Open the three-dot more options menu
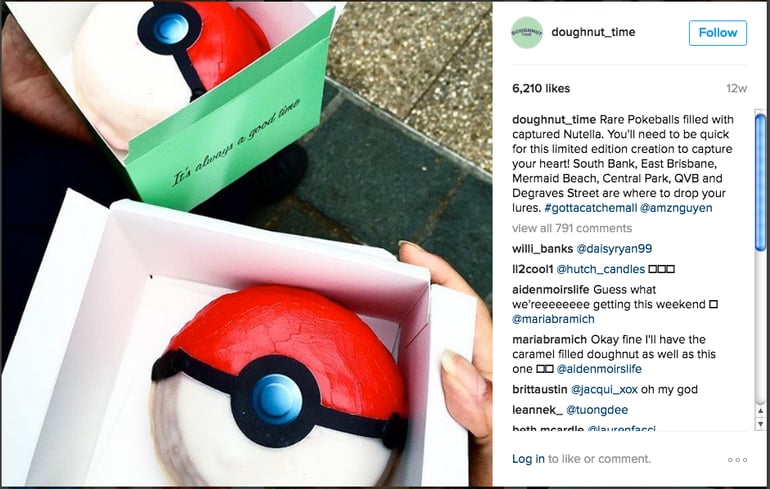Image resolution: width=770 pixels, height=489 pixels. click(x=738, y=460)
